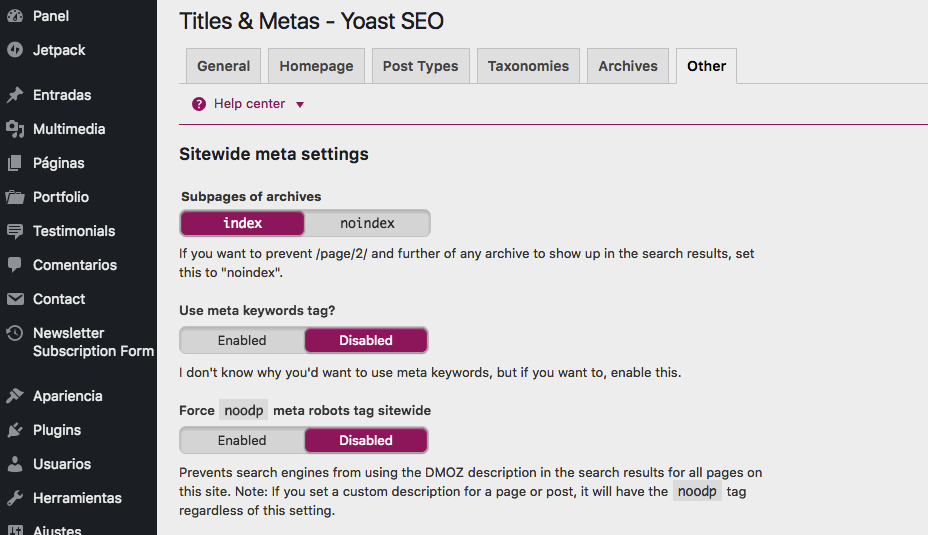The image size is (928, 535).
Task: Click the Páginas pages icon
Action: coord(15,163)
